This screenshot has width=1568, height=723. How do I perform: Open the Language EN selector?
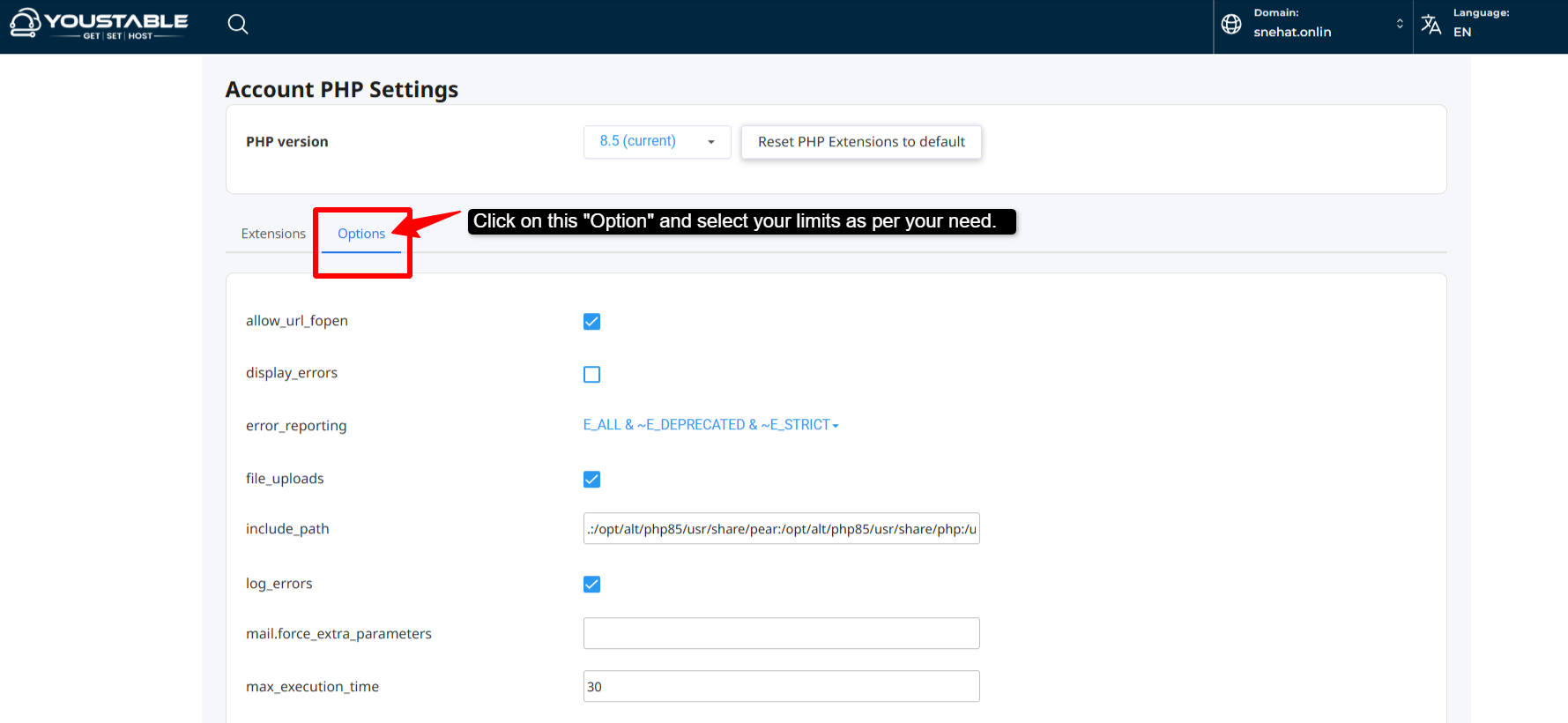coord(1490,25)
